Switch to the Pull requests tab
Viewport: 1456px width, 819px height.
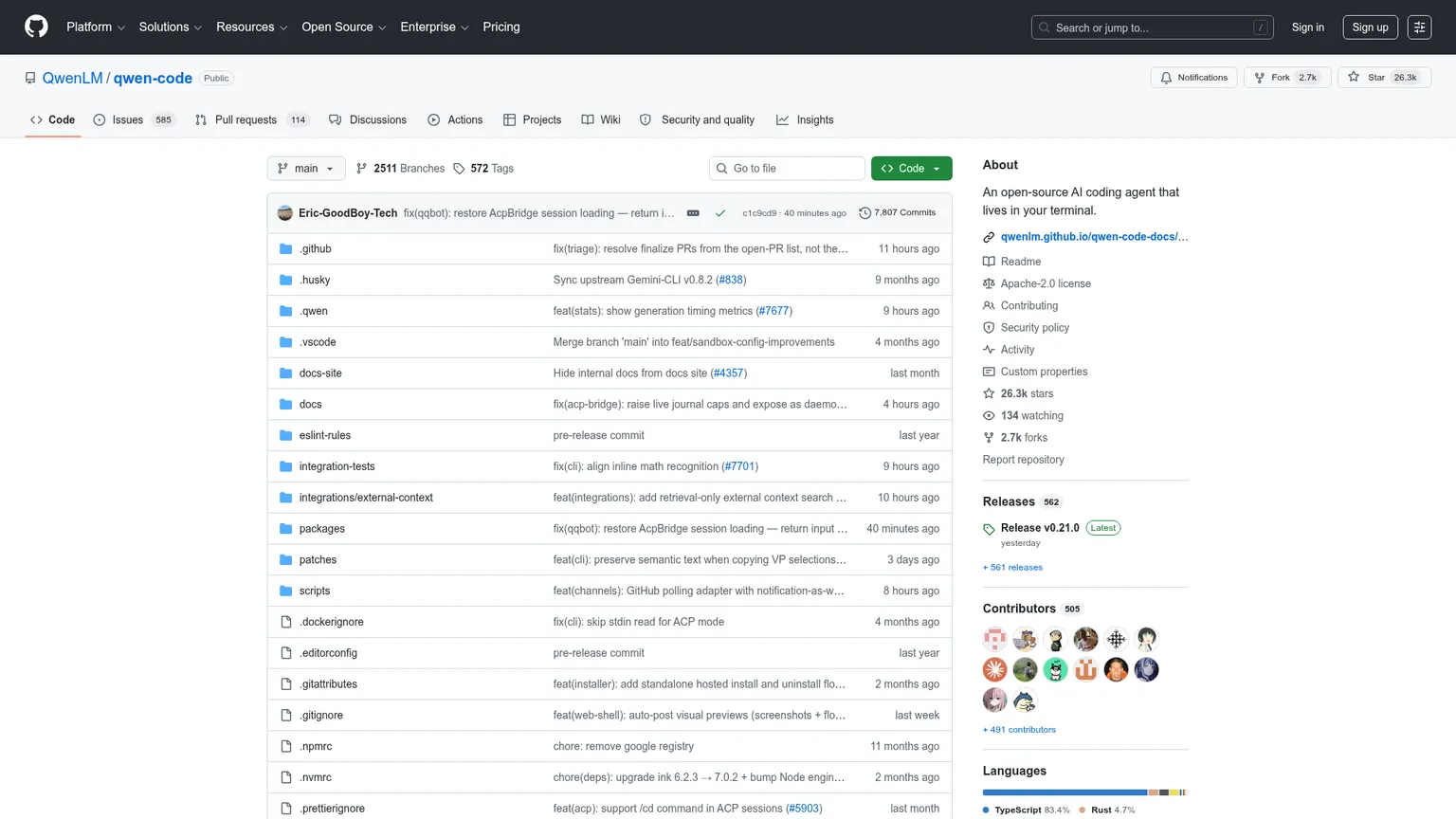[x=252, y=120]
